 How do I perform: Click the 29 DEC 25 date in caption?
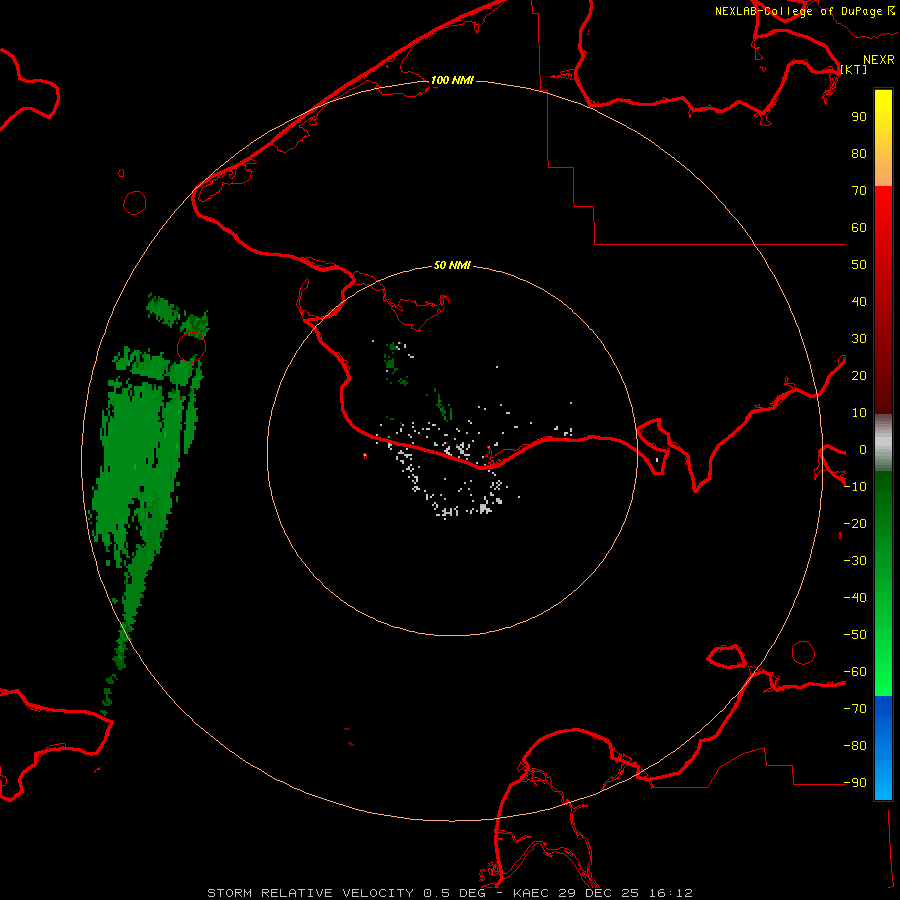coord(599,893)
